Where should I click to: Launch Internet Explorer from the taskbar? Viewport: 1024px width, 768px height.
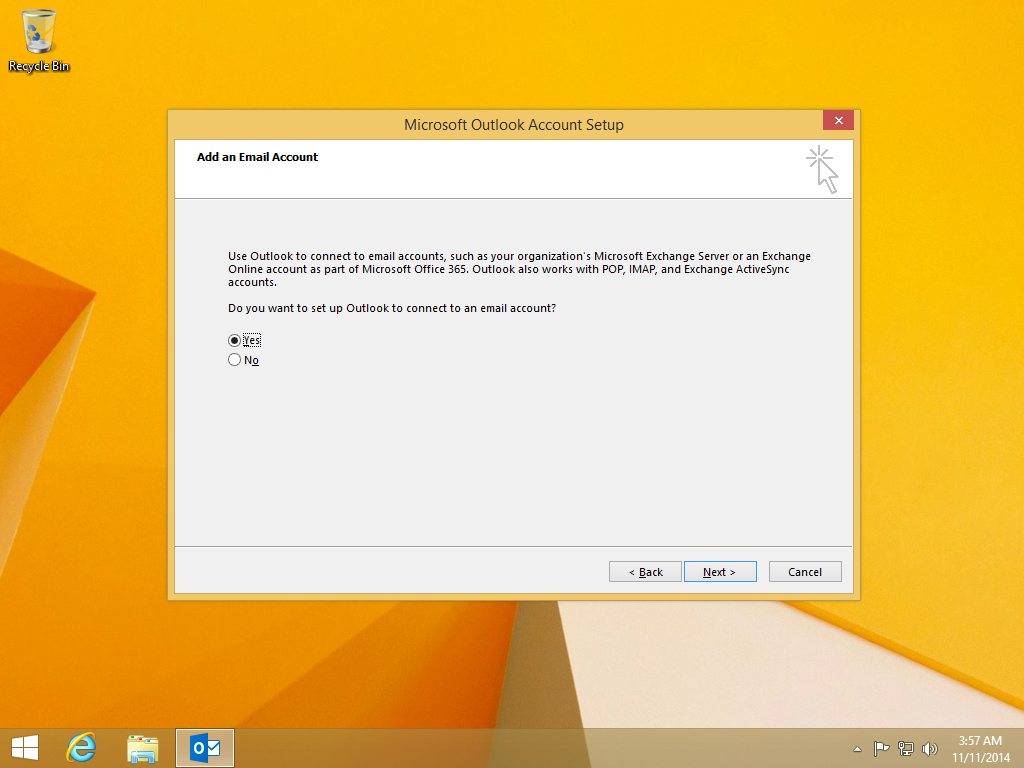coord(82,748)
